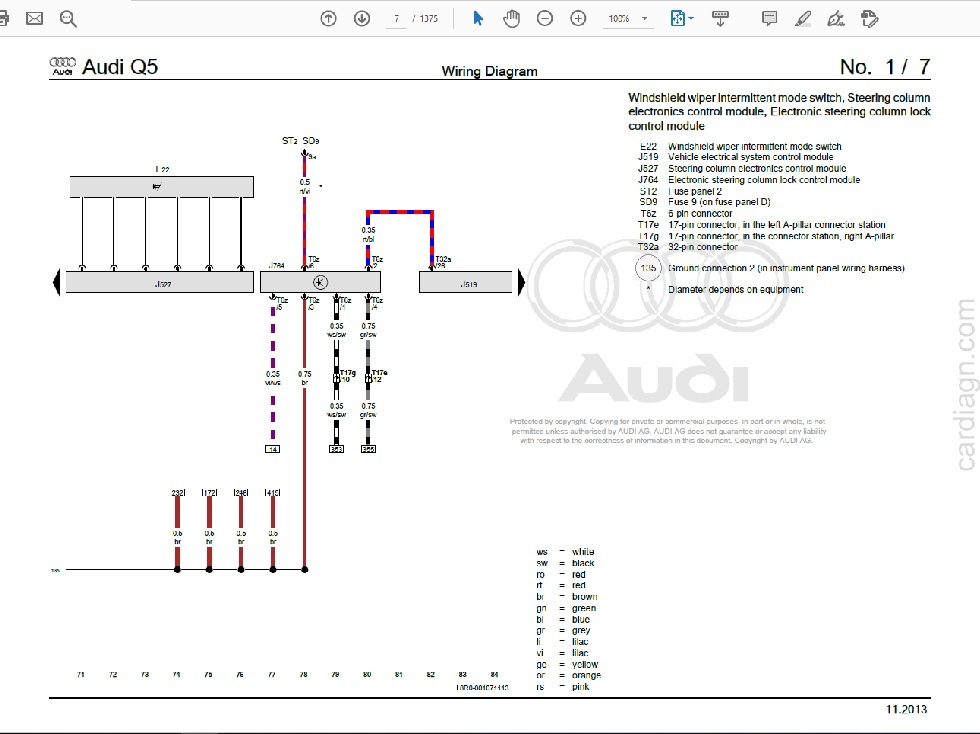Click the 'No. 1 / 7' page label

tap(885, 67)
